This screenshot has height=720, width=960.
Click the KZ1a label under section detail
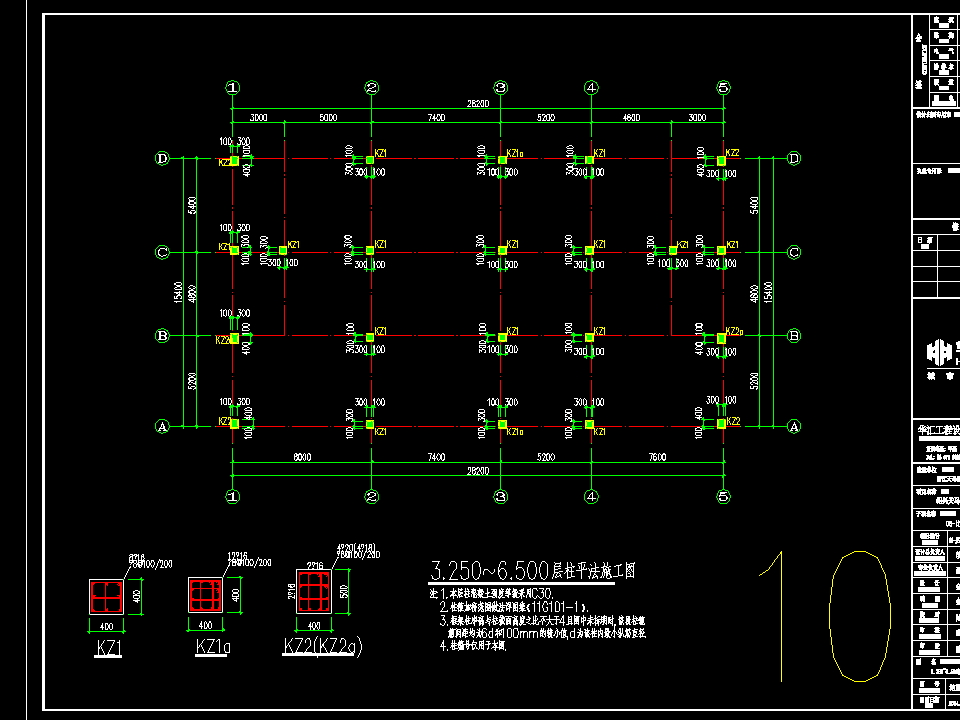pos(214,648)
